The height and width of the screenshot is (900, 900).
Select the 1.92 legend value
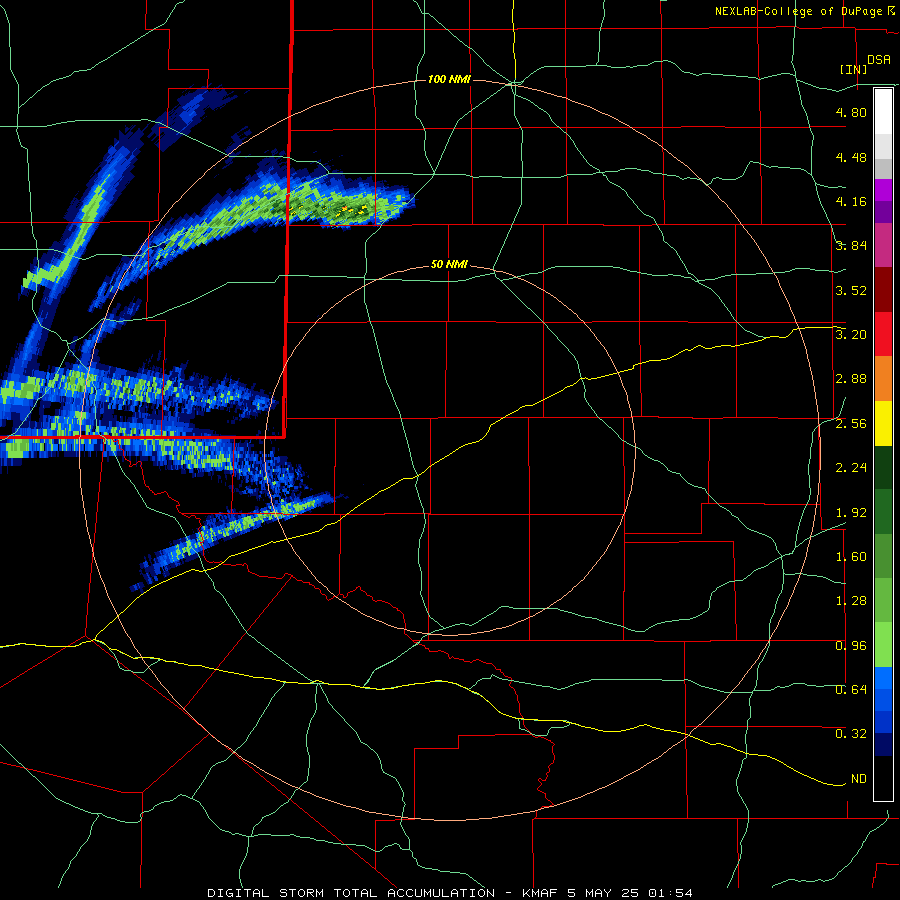point(851,513)
